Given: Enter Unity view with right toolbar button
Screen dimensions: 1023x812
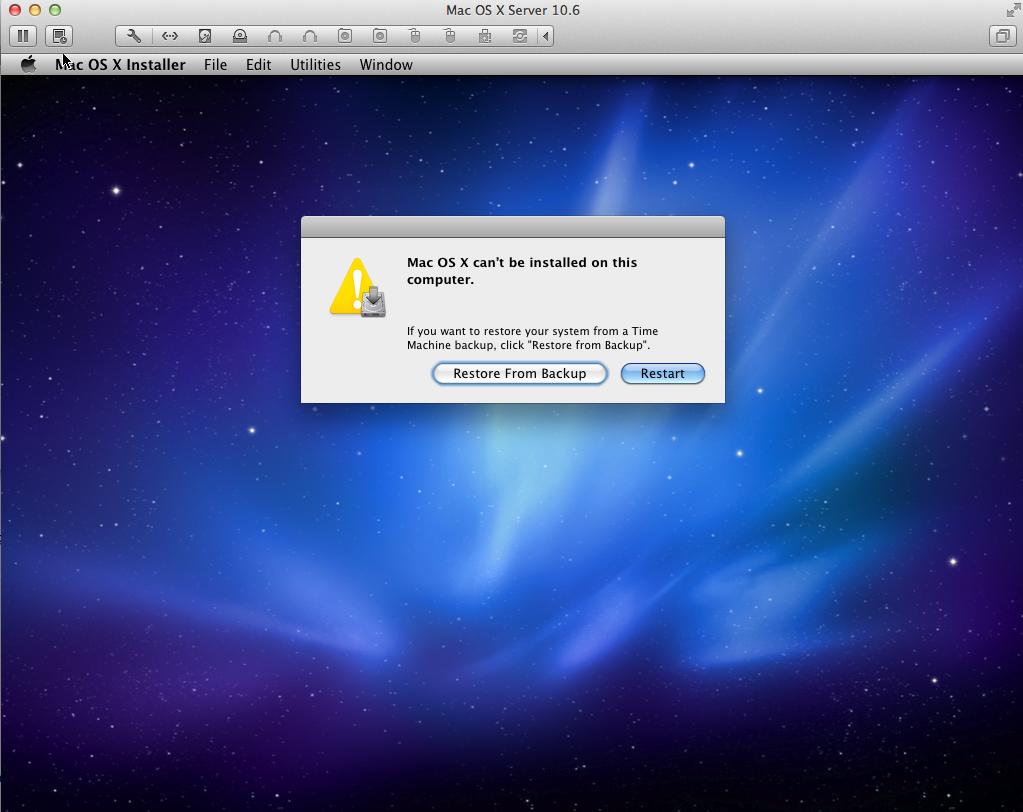Looking at the screenshot, I should click(x=1002, y=36).
